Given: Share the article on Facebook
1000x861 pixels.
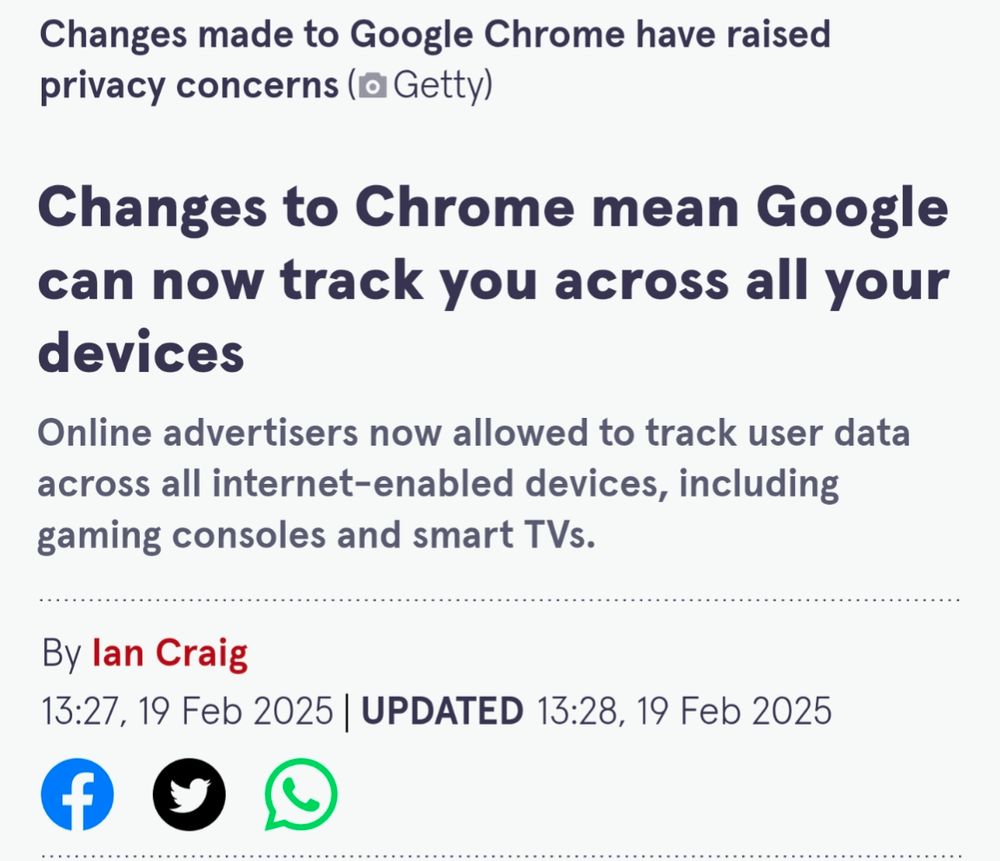Looking at the screenshot, I should [77, 794].
